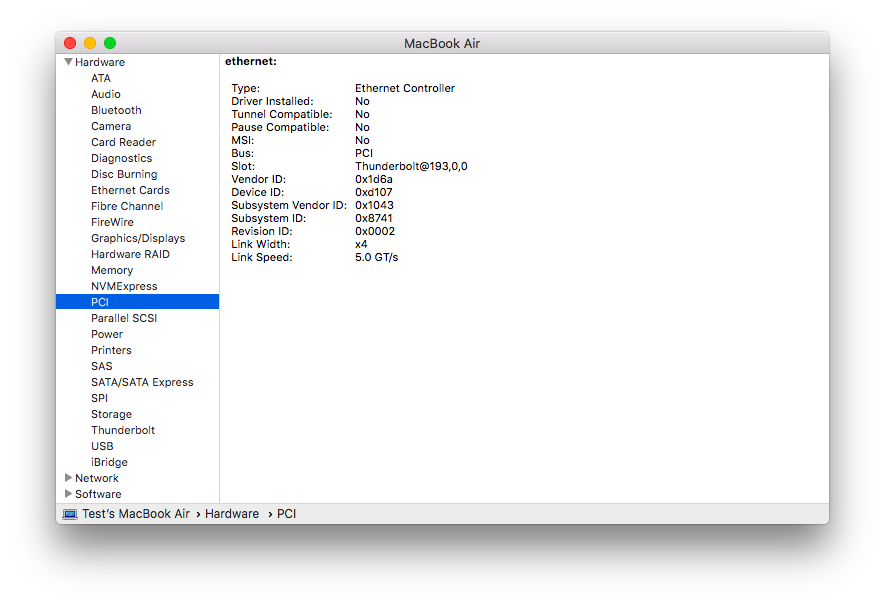Image resolution: width=885 pixels, height=604 pixels.
Task: Select FireWire in the sidebar
Action: (112, 222)
